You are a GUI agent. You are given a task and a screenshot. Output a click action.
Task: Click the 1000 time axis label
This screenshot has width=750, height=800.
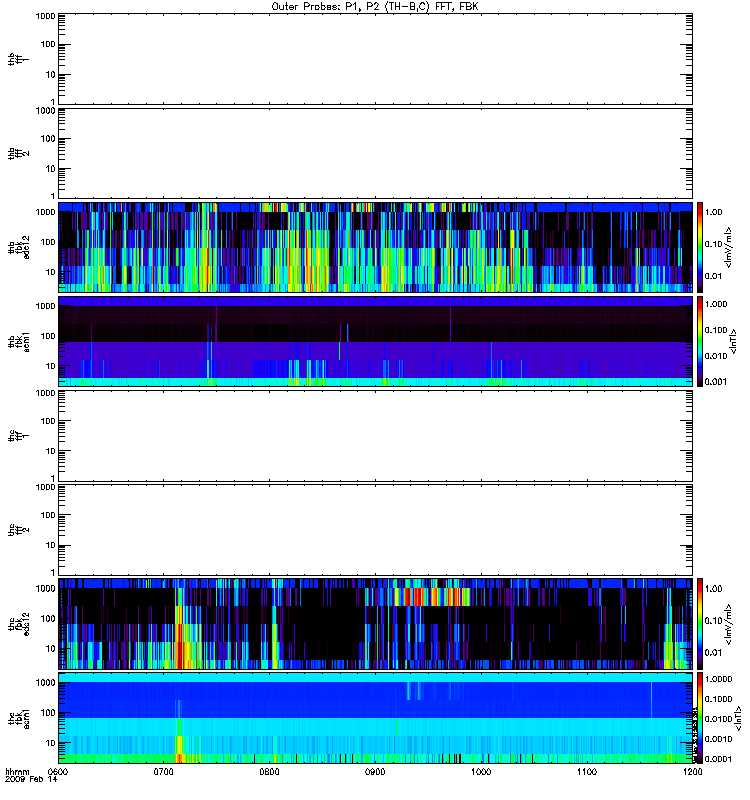pyautogui.click(x=481, y=772)
